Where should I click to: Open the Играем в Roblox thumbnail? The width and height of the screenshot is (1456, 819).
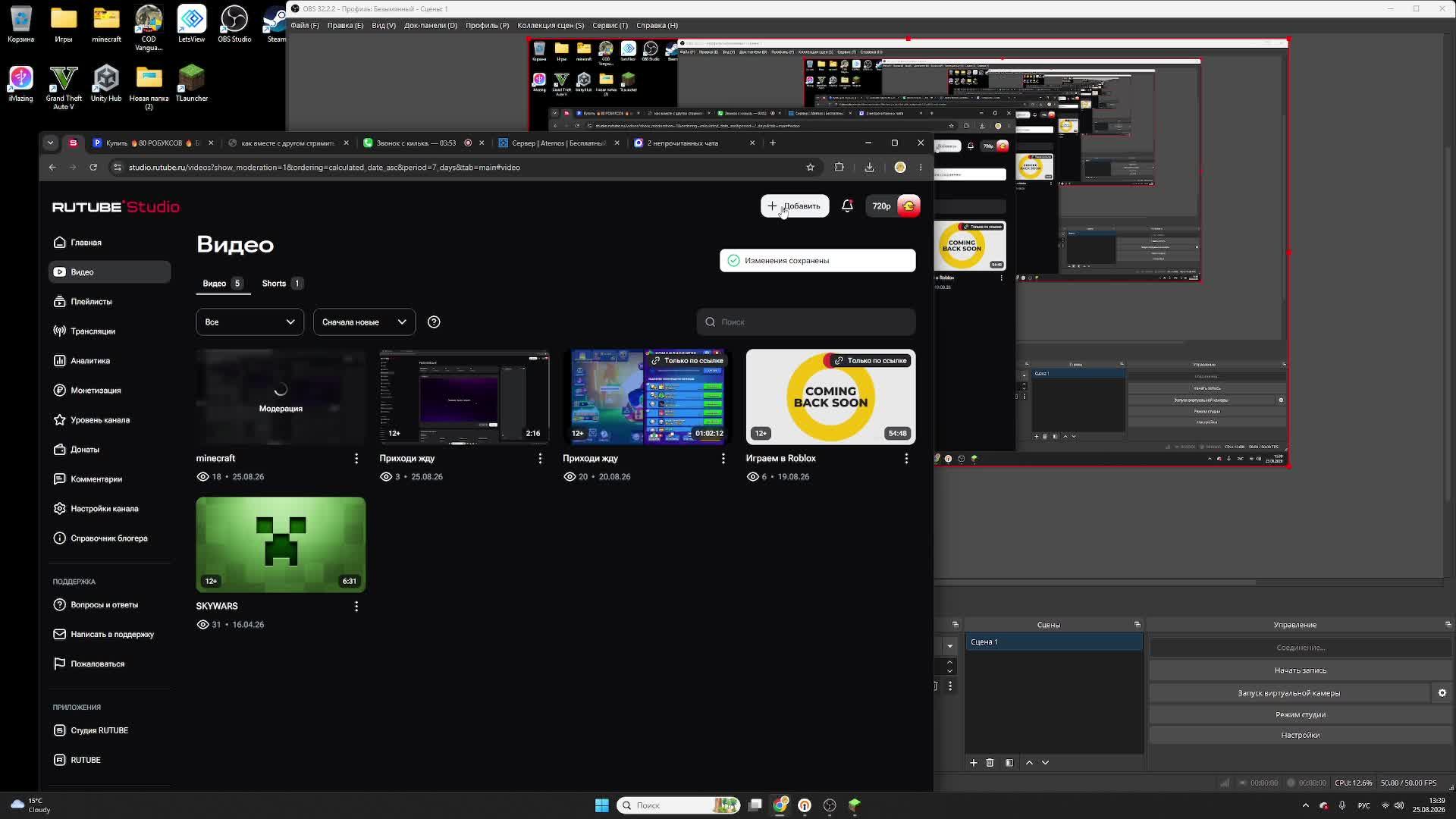pyautogui.click(x=830, y=397)
